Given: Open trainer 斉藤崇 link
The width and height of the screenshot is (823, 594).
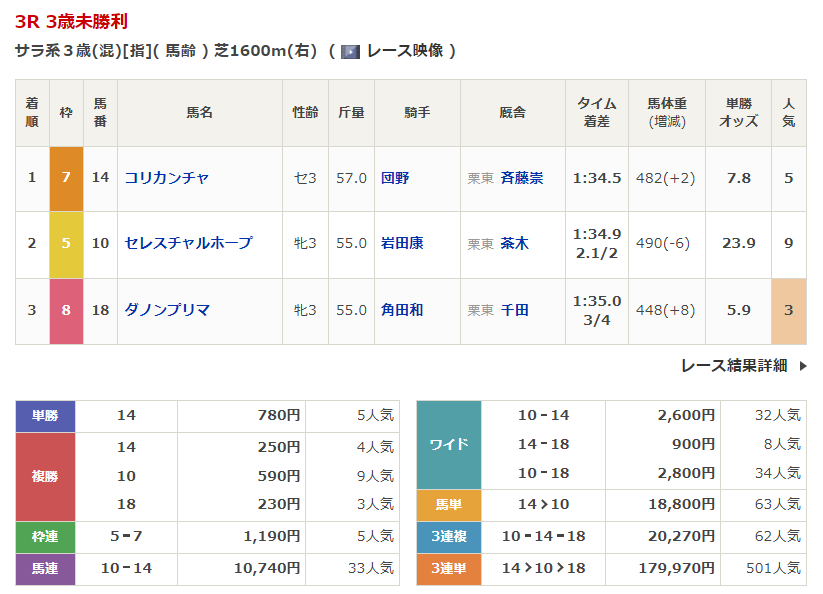Looking at the screenshot, I should coord(521,178).
